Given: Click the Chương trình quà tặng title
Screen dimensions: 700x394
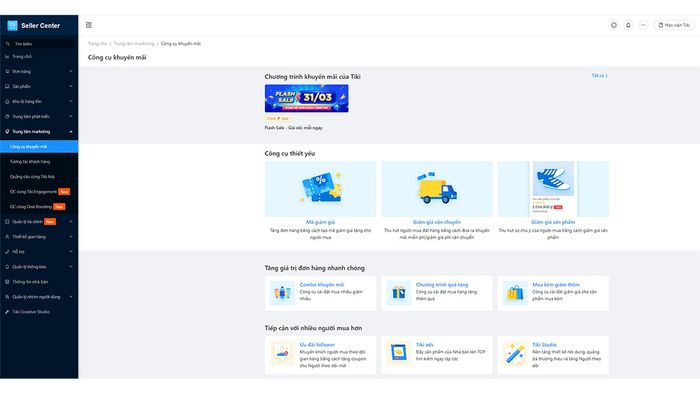Looking at the screenshot, I should [x=442, y=285].
